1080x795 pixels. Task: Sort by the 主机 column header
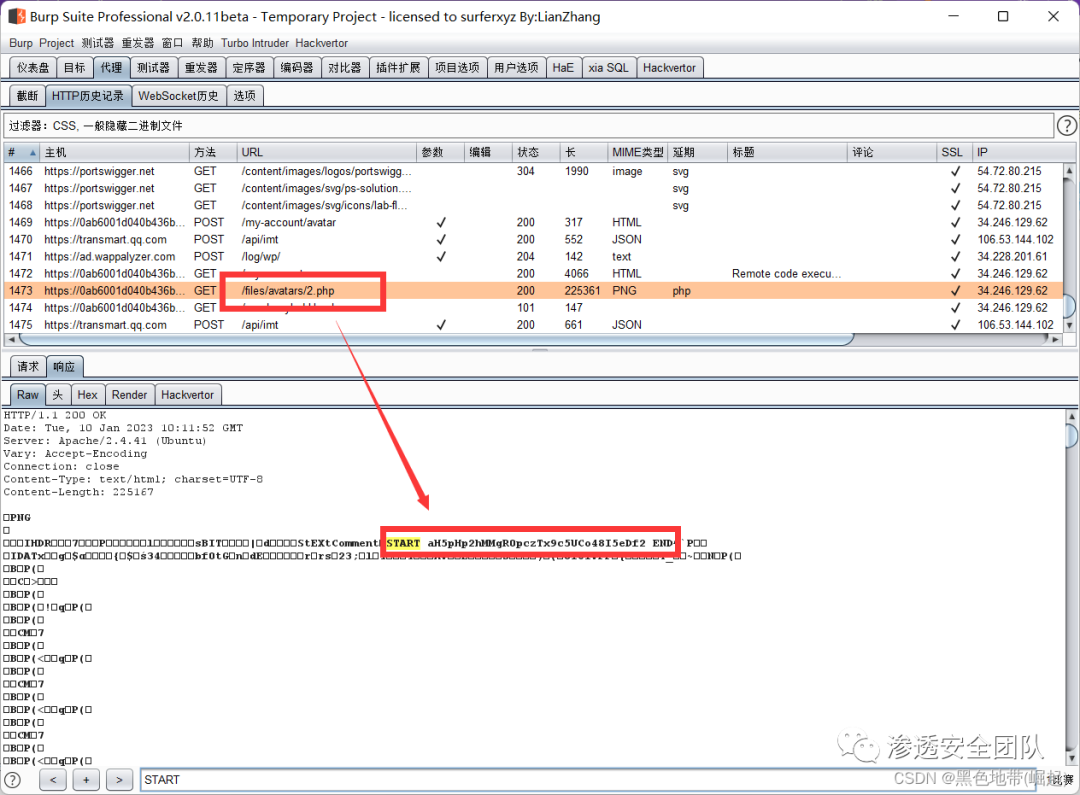pyautogui.click(x=114, y=152)
